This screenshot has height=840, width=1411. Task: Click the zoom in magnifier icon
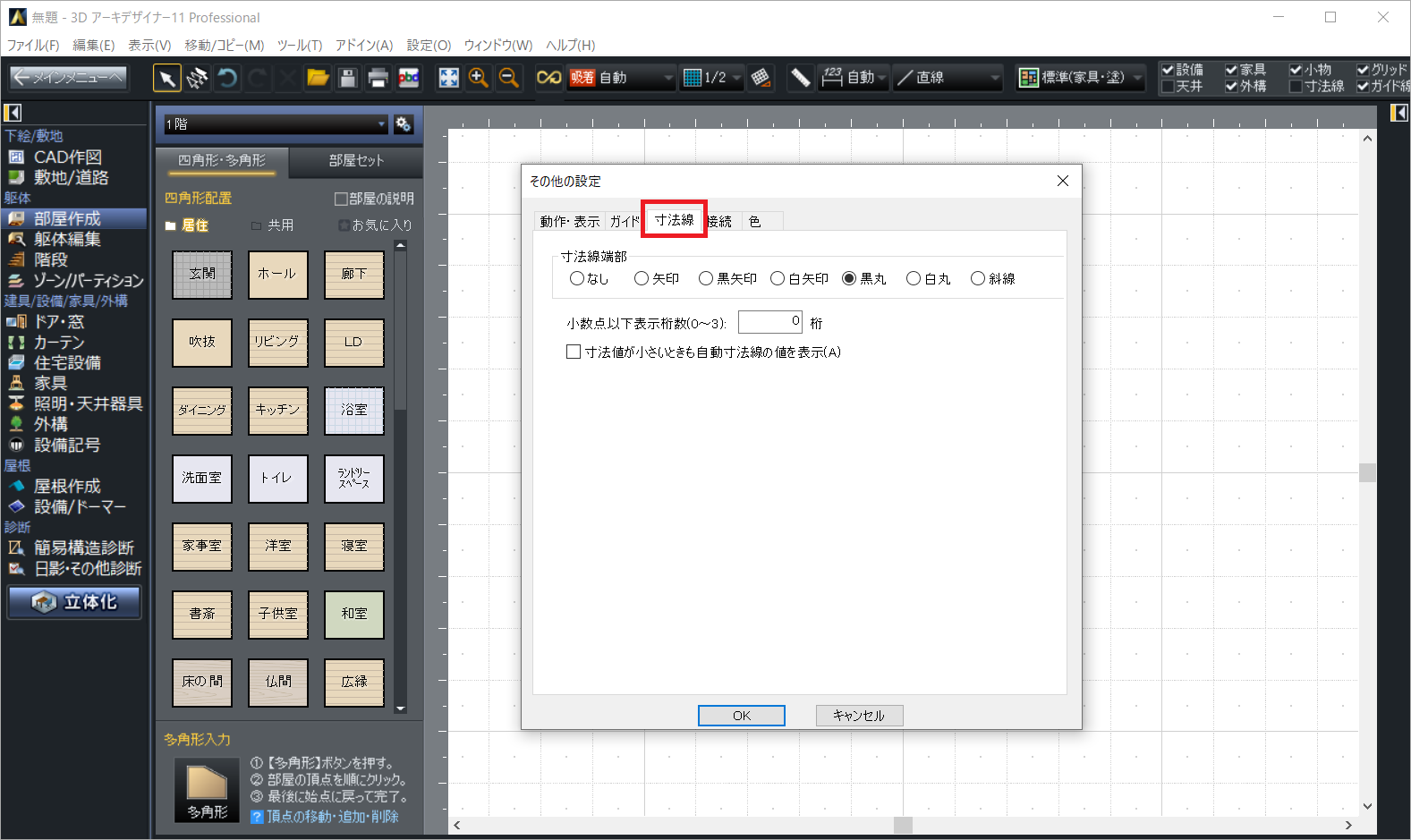[479, 79]
